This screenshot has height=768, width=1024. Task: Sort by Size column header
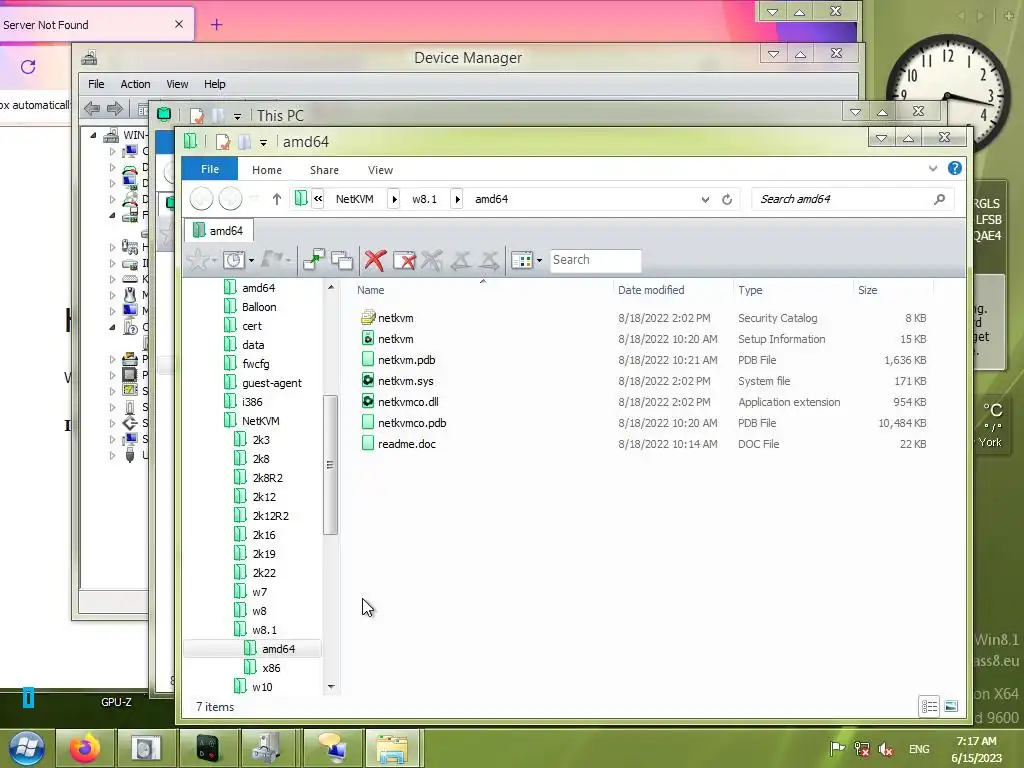(x=893, y=290)
